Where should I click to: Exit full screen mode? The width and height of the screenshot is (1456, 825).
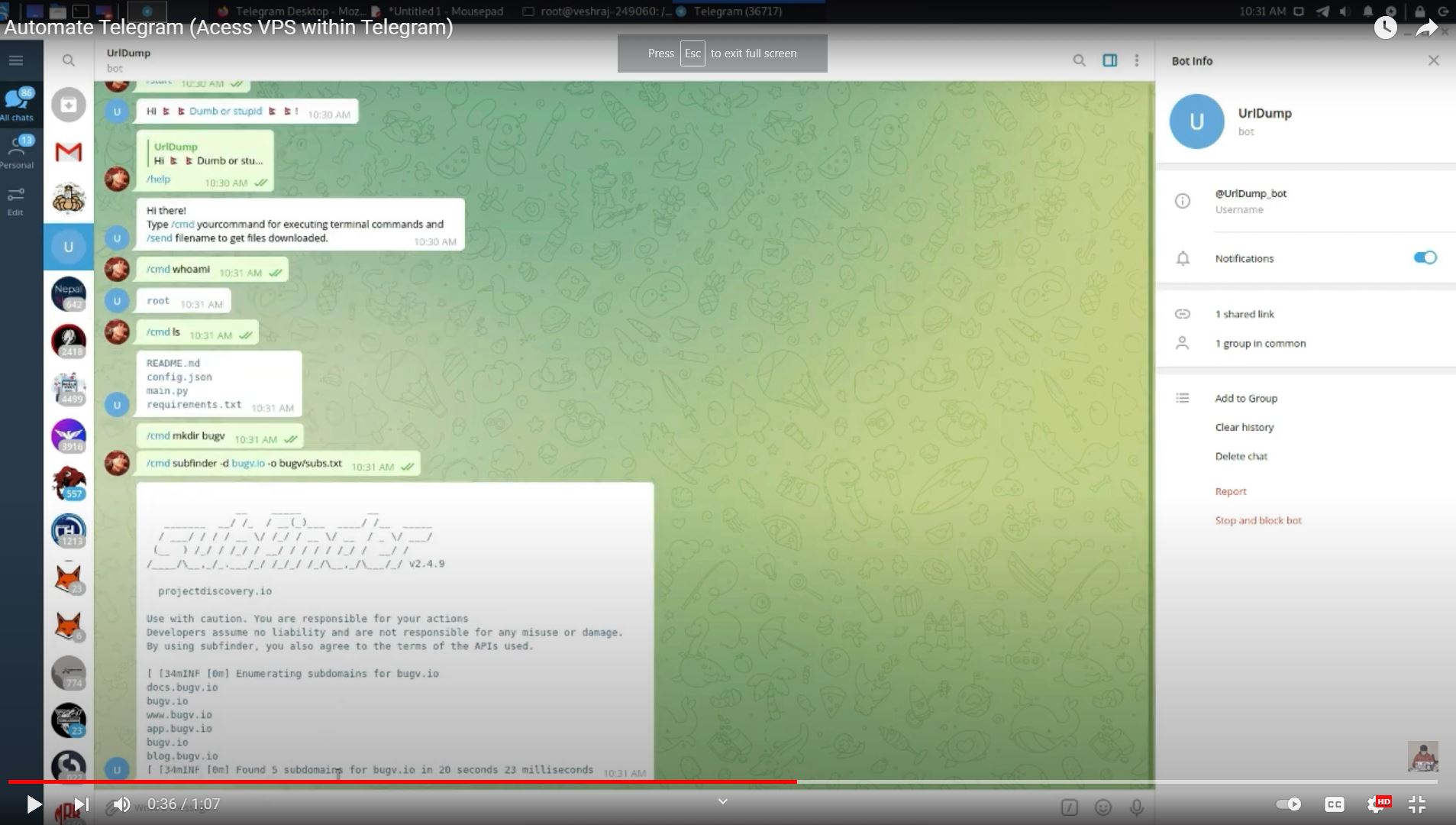1417,804
